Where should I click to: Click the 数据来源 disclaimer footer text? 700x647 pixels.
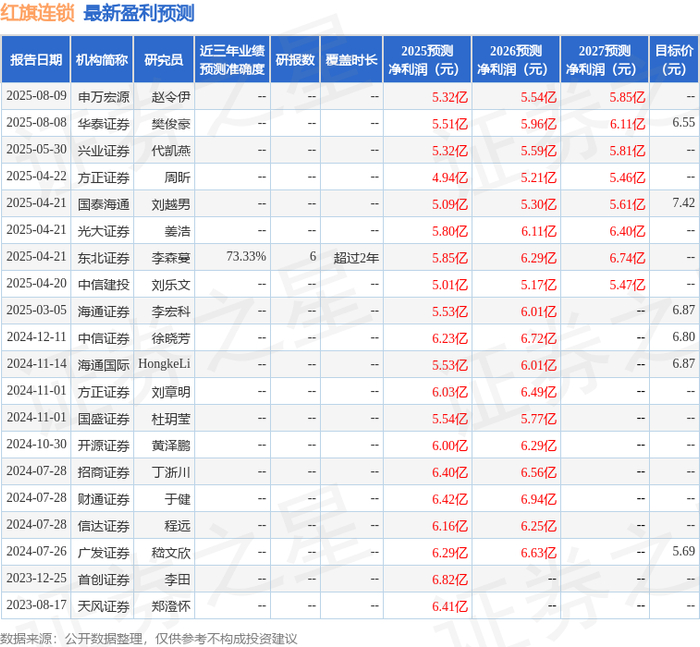[x=148, y=639]
